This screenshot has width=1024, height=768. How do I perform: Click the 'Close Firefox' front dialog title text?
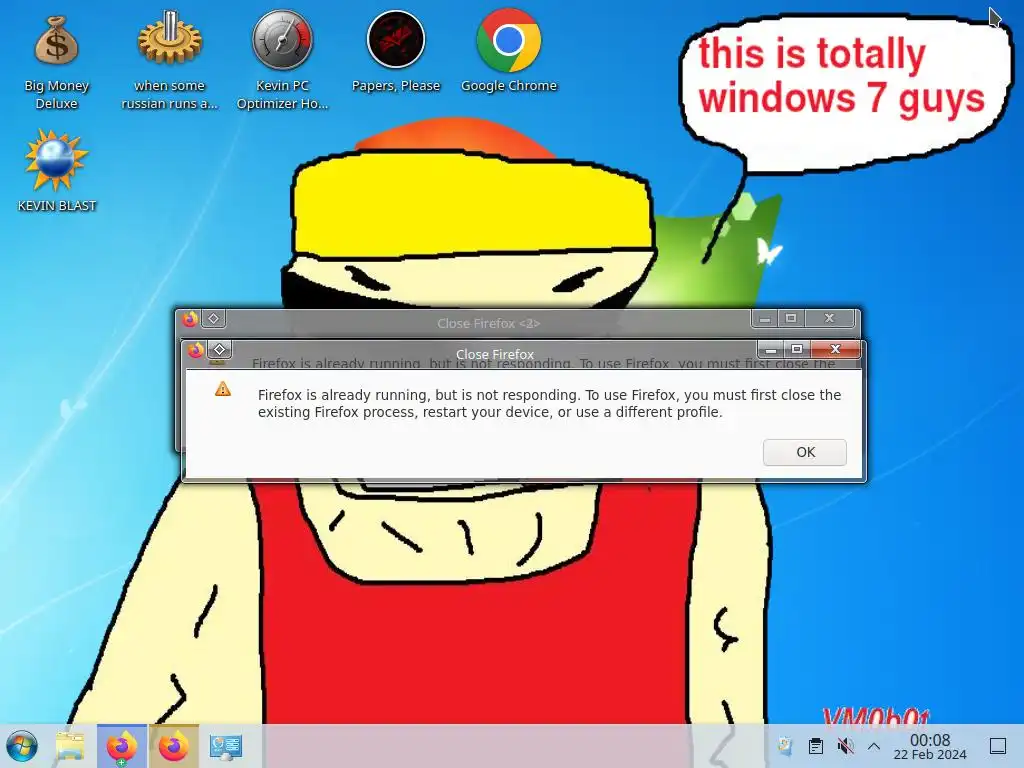[494, 355]
